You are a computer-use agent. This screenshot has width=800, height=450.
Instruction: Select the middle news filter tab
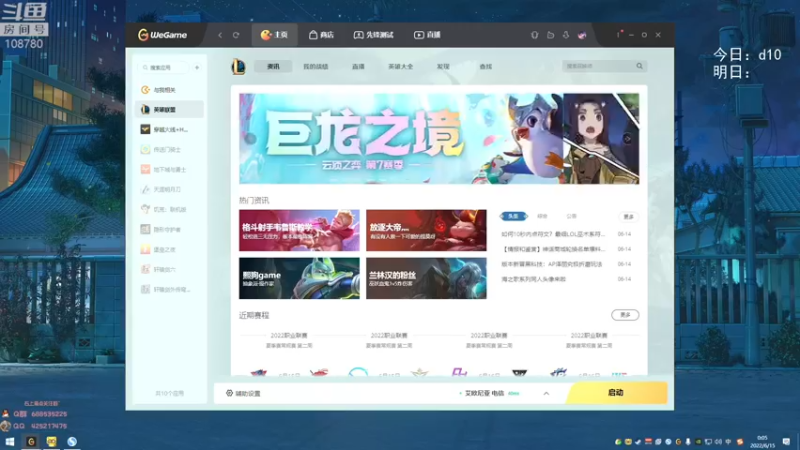coord(542,216)
